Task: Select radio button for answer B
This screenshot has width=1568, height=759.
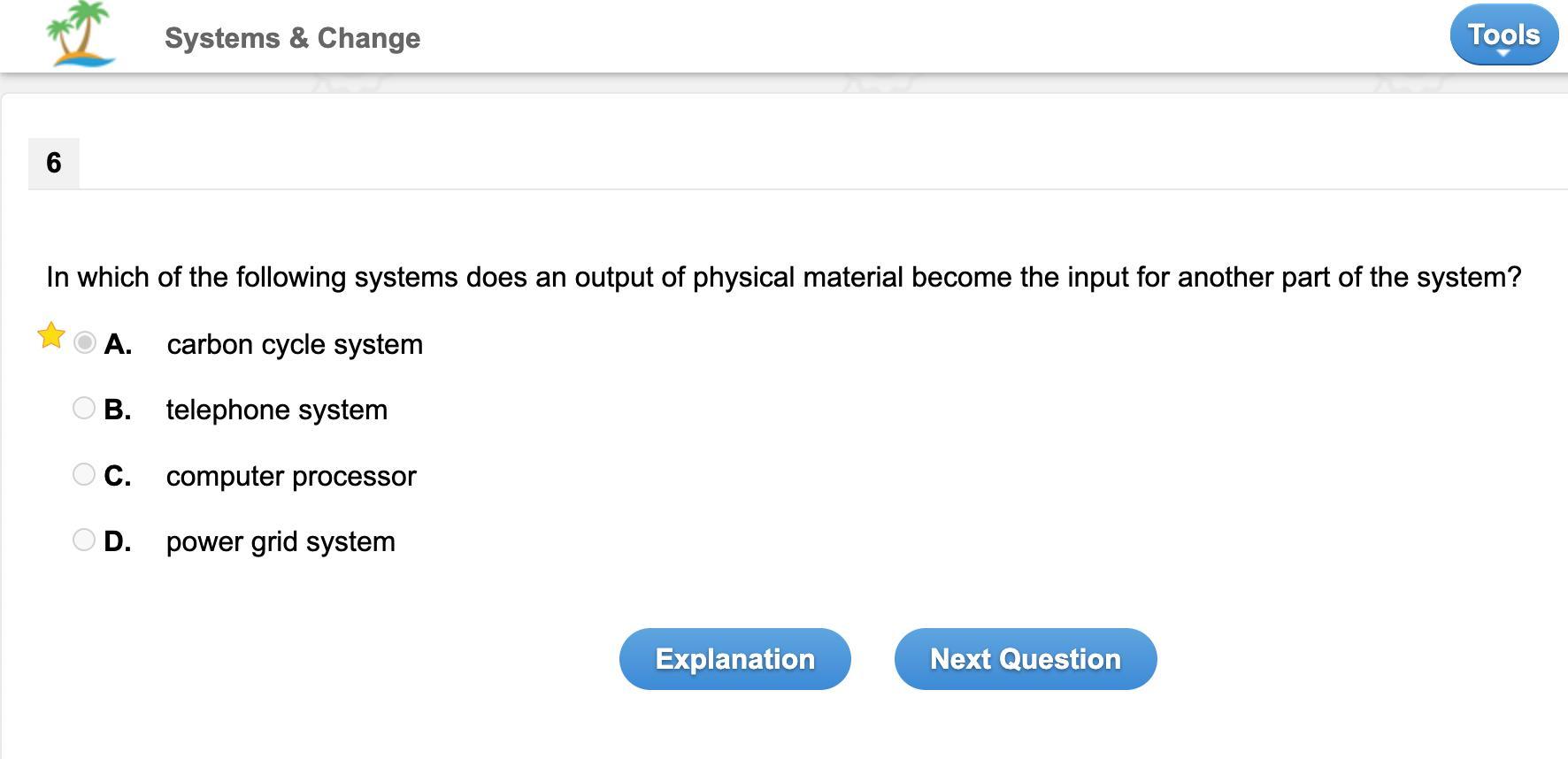Action: click(x=84, y=408)
